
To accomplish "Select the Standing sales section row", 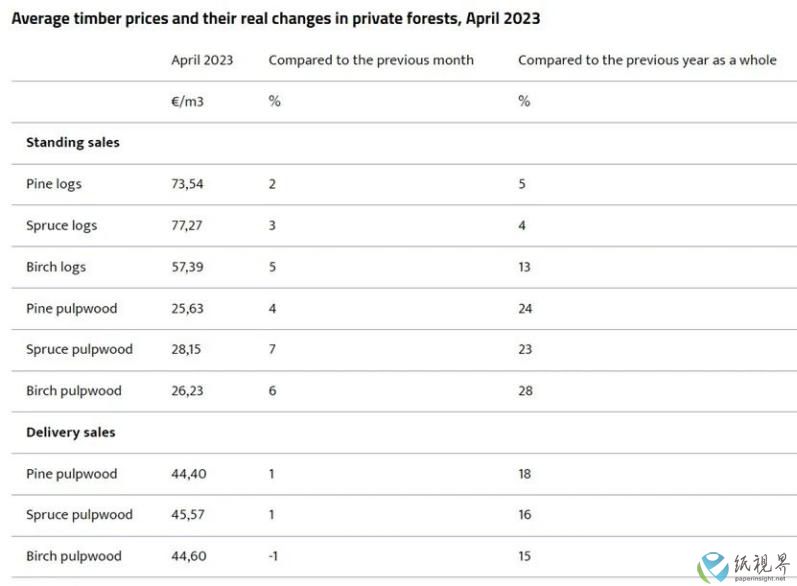I will pos(404,143).
